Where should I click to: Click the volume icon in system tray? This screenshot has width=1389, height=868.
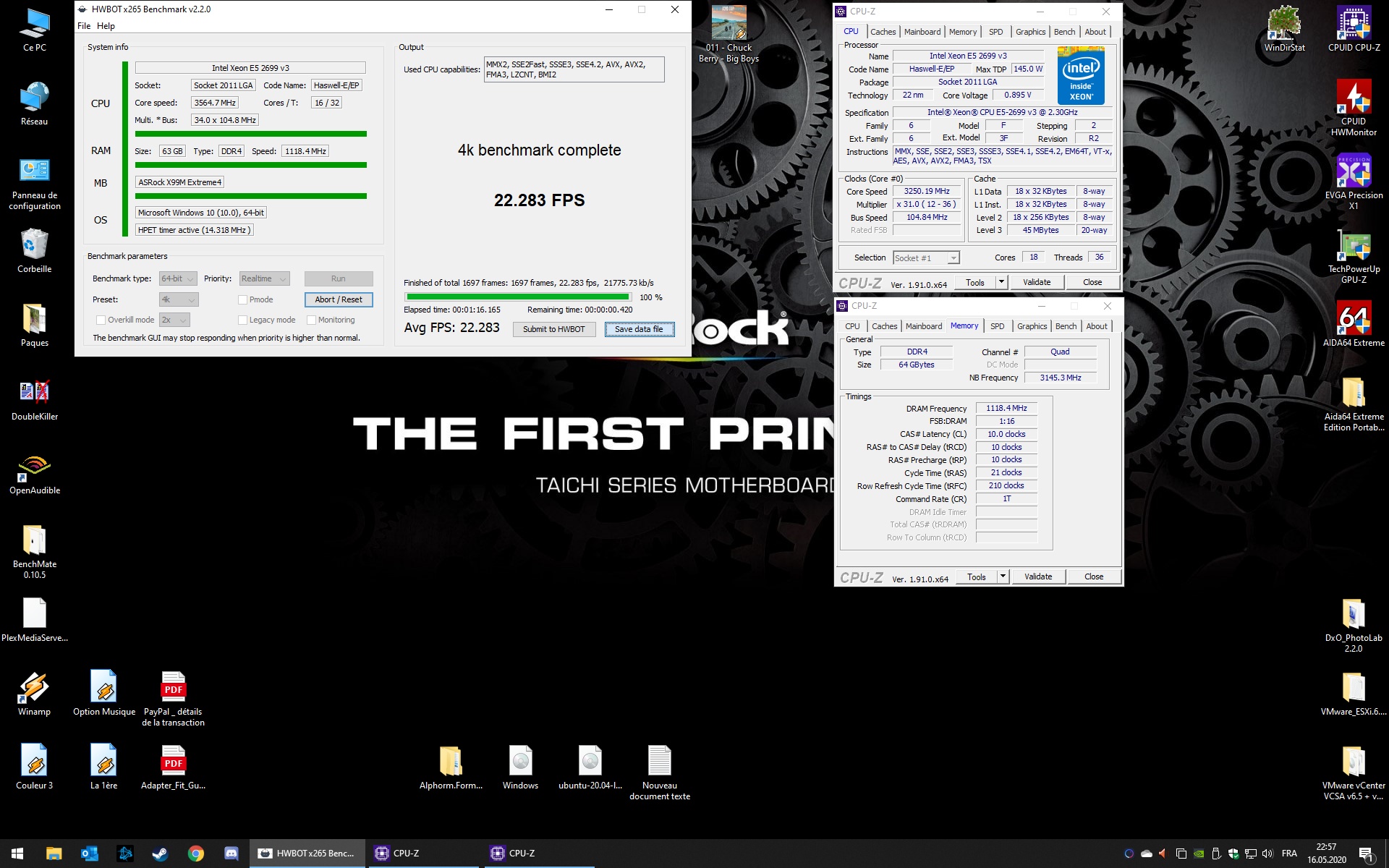click(x=1267, y=854)
